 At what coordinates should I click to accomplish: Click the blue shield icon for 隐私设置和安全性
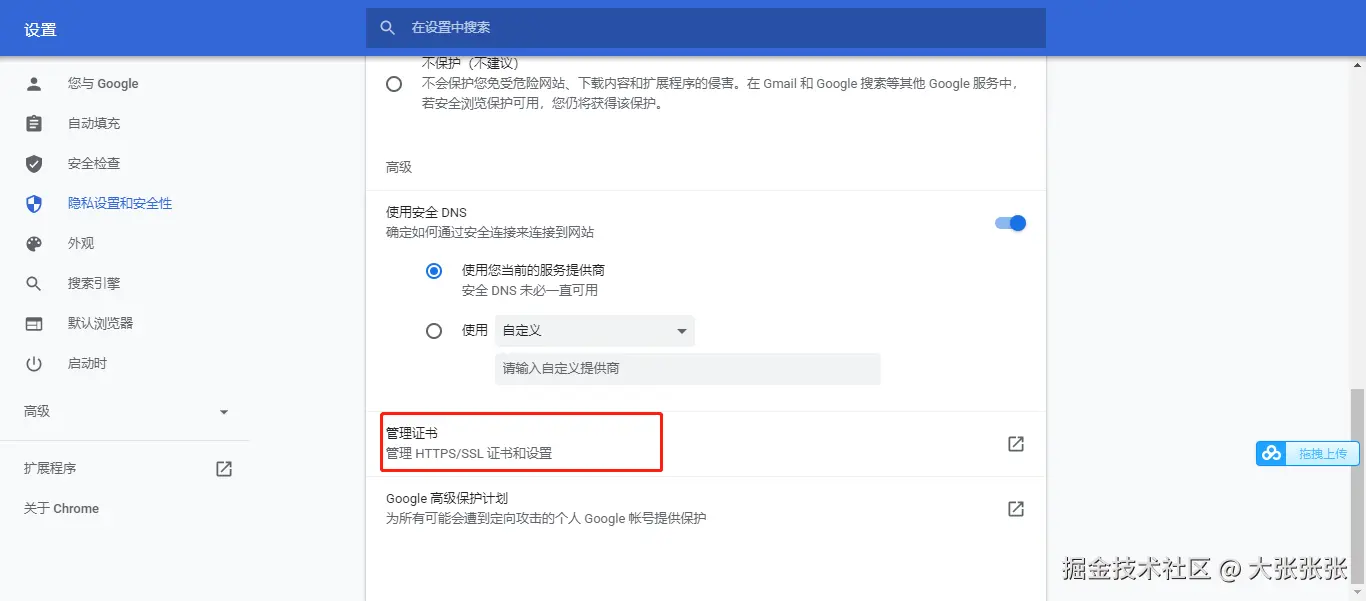(x=34, y=204)
